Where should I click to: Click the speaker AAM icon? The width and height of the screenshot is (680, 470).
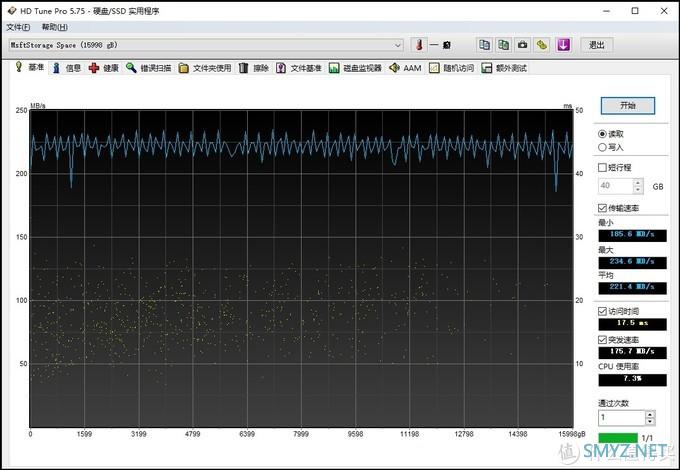[394, 68]
